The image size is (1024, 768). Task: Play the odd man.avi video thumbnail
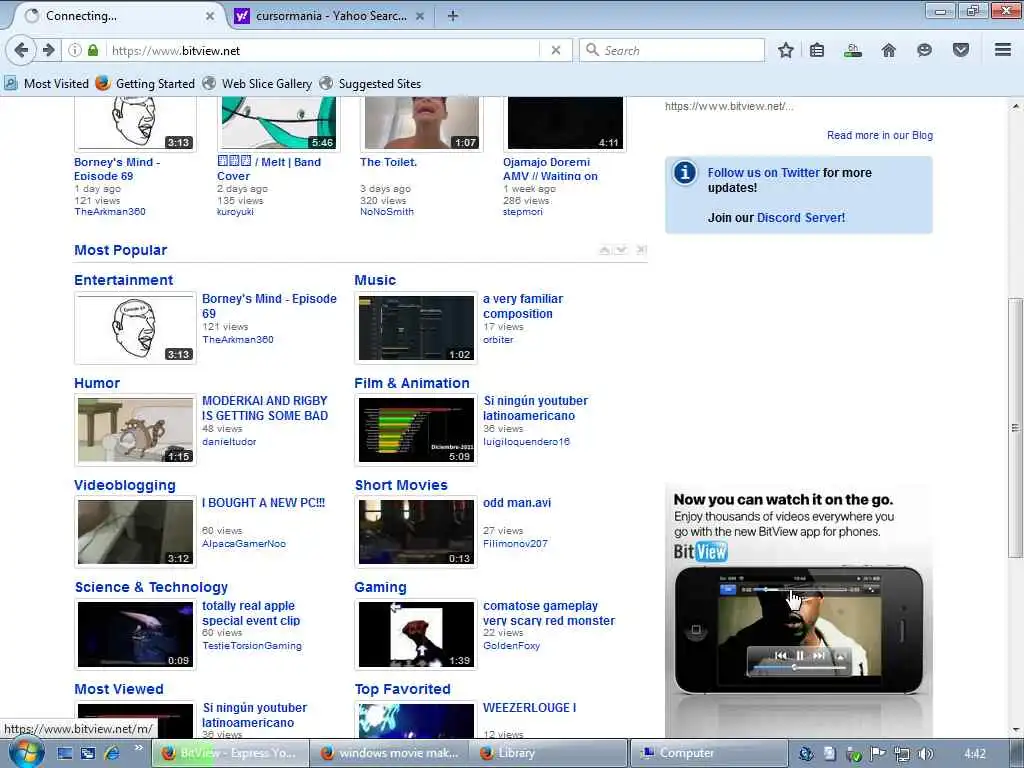tap(416, 532)
